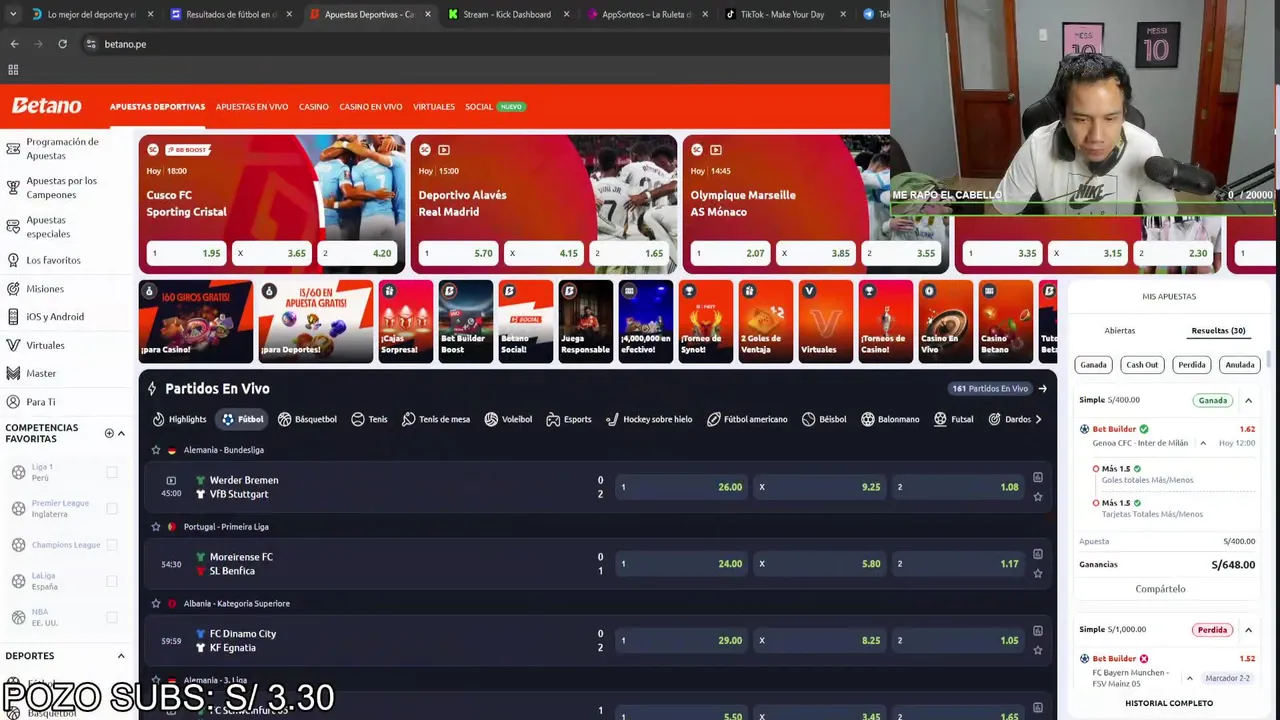
Task: Collapse the Competencias Favoritas section
Action: coord(121,433)
